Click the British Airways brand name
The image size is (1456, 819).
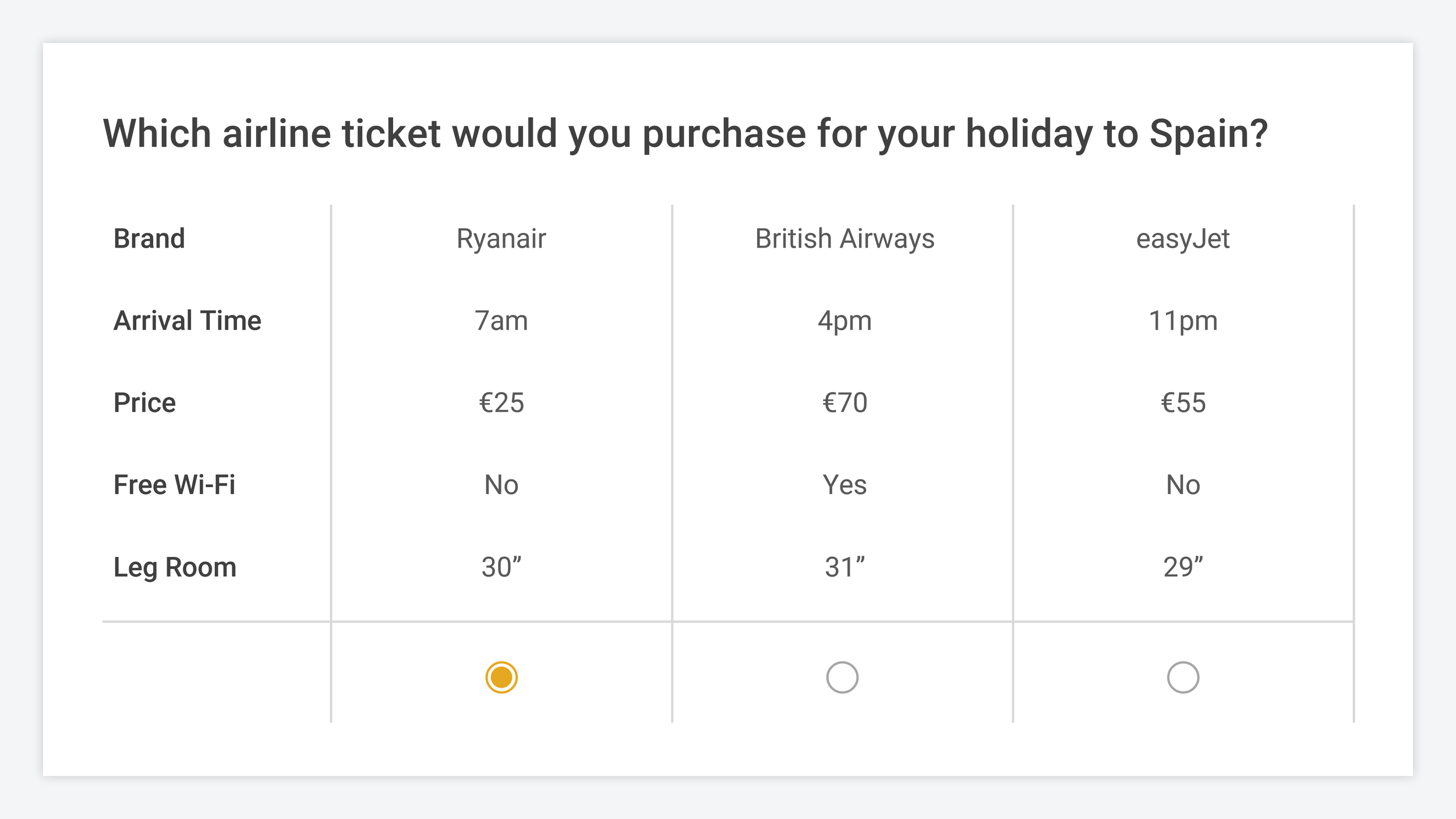coord(844,239)
